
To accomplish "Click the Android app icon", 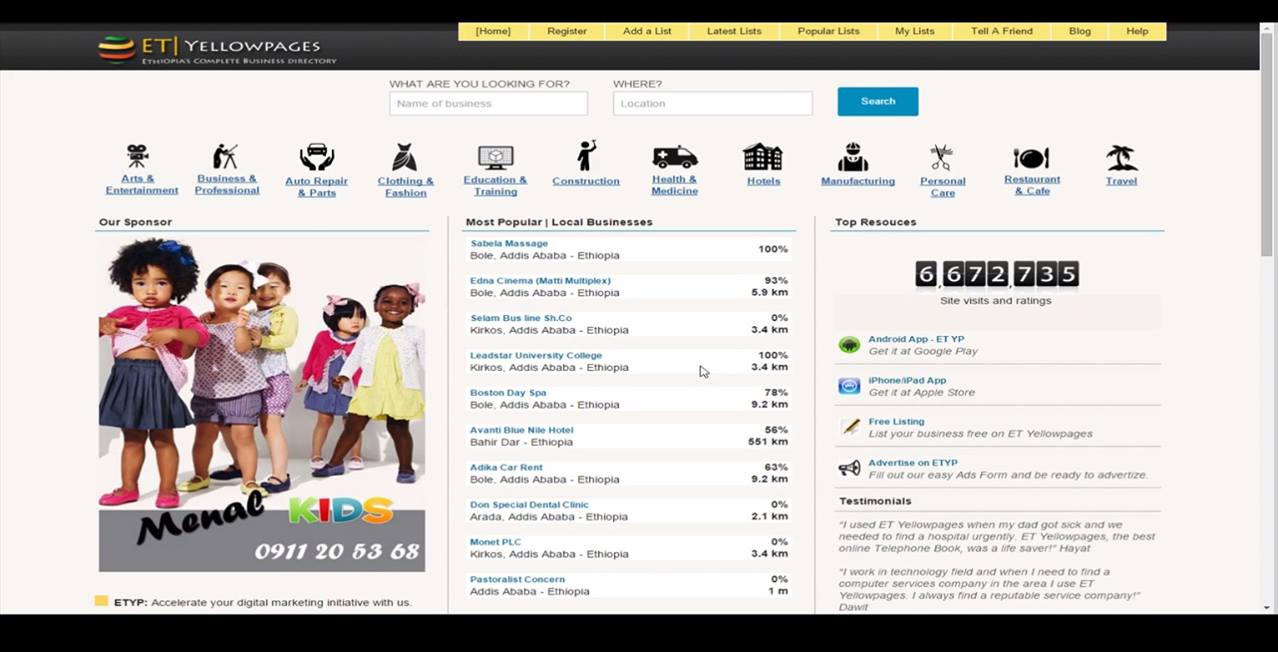I will 849,345.
